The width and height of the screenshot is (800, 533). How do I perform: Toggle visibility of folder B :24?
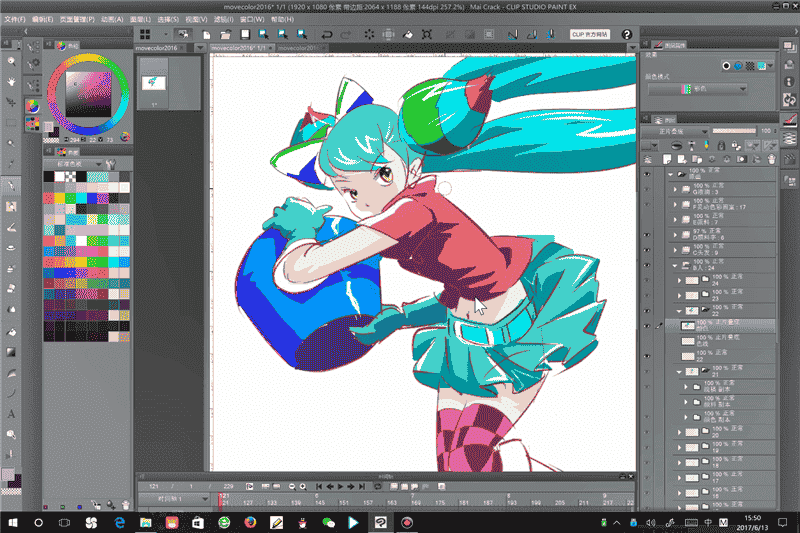point(647,265)
